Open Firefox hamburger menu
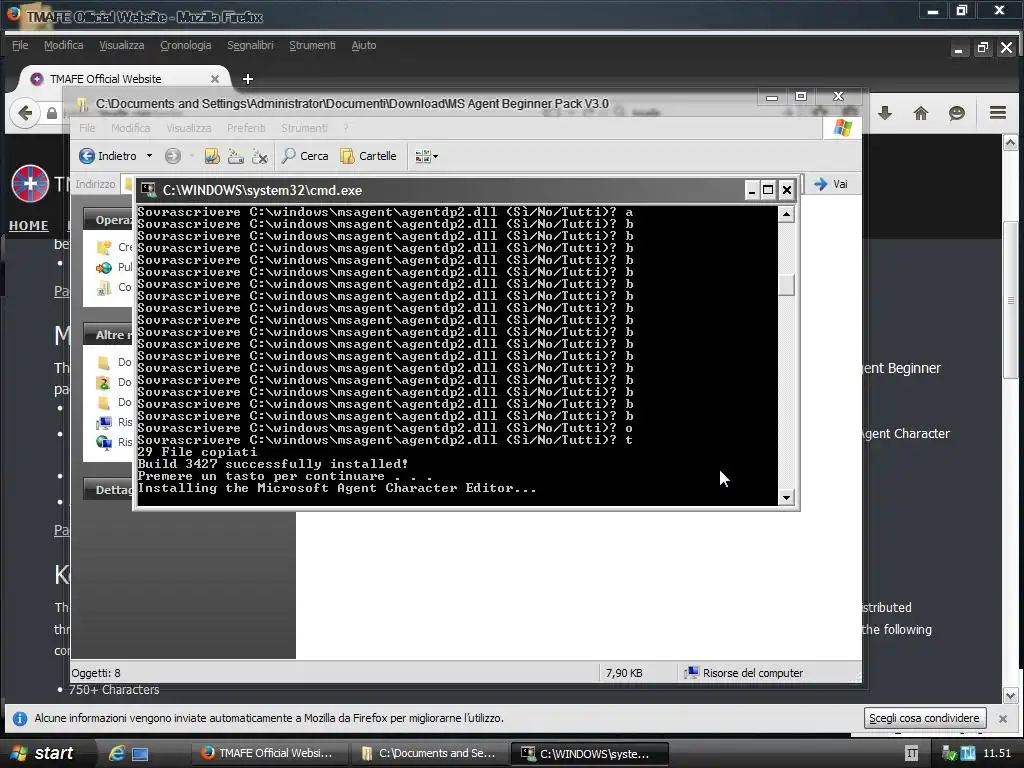This screenshot has height=768, width=1024. tap(997, 112)
